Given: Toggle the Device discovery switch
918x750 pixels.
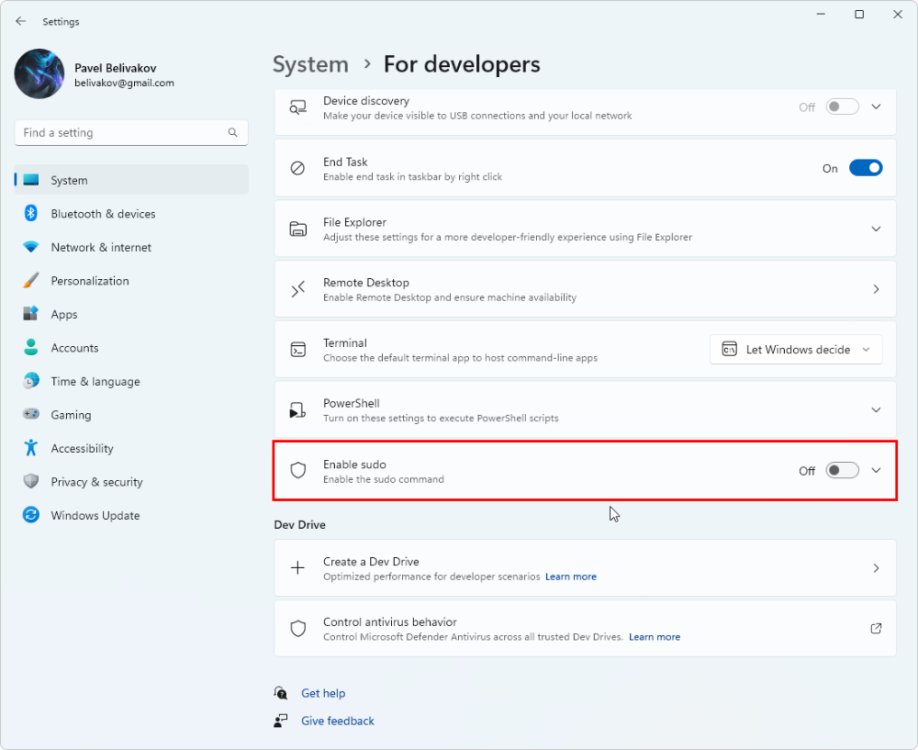Looking at the screenshot, I should click(x=842, y=107).
